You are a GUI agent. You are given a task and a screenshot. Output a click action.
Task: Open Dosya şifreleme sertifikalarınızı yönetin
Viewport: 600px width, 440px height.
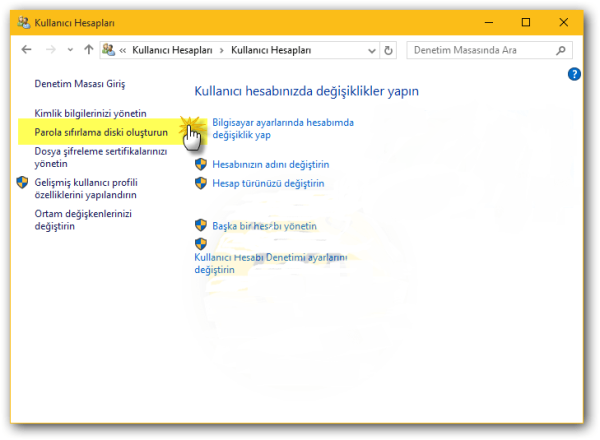click(x=101, y=157)
